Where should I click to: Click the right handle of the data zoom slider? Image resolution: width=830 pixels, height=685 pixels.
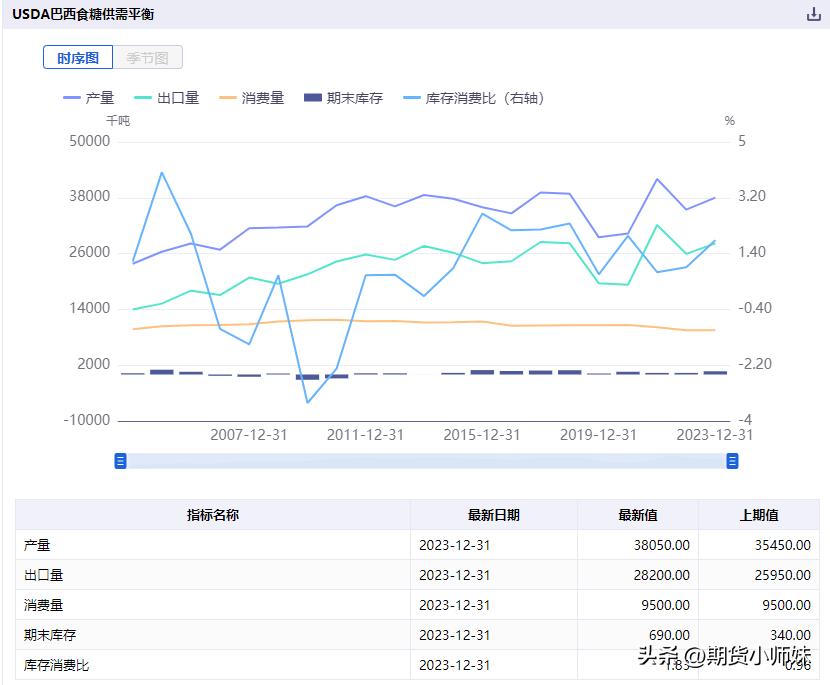[731, 461]
